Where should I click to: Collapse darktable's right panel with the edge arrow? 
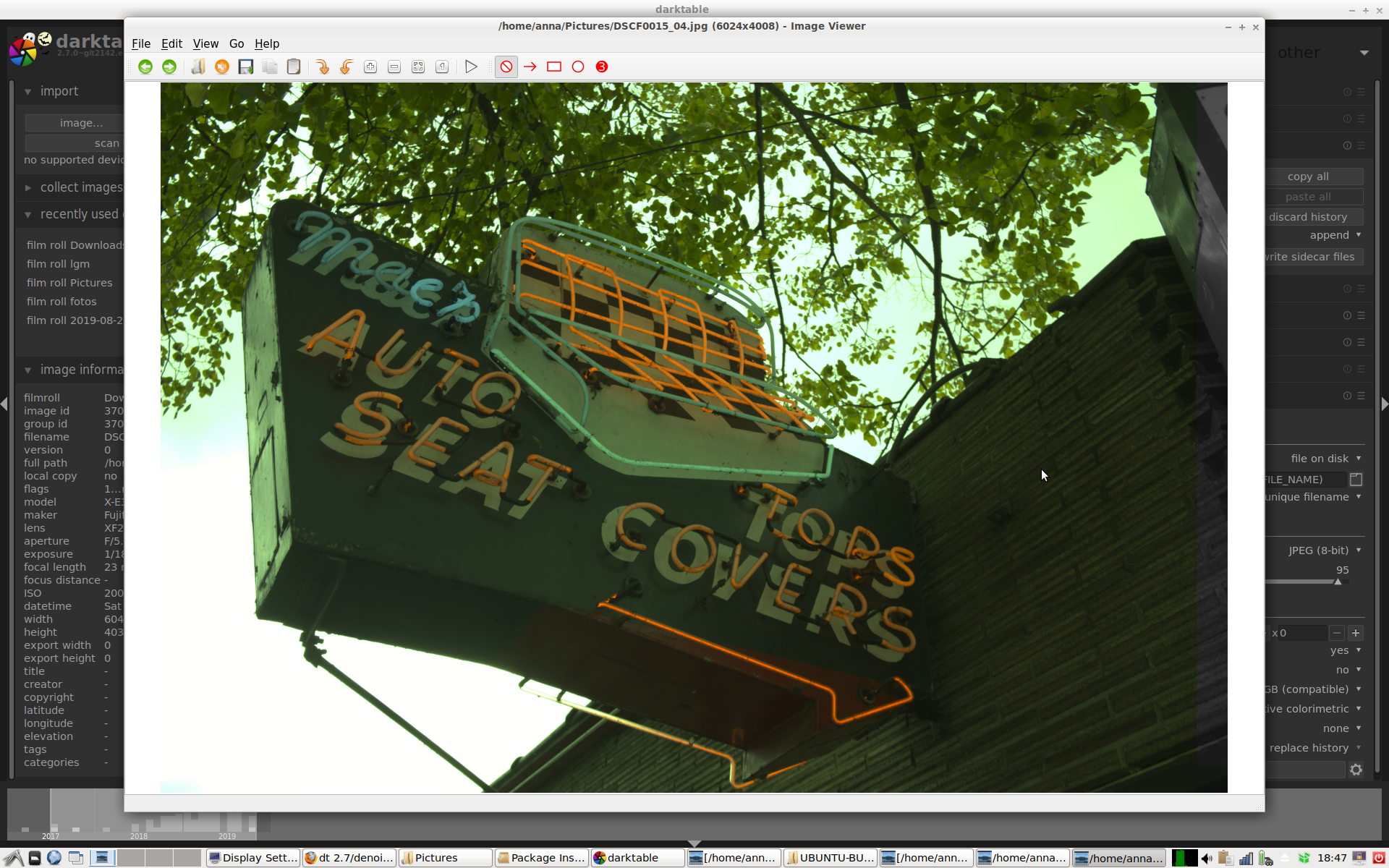coord(1385,404)
